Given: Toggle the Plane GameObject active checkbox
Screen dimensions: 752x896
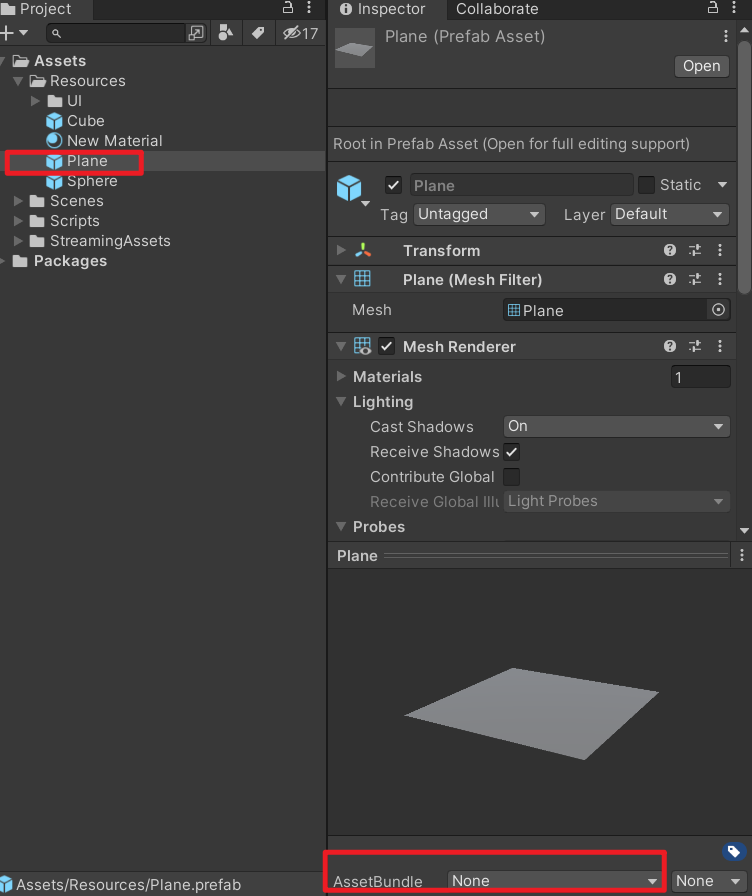Looking at the screenshot, I should tap(393, 185).
